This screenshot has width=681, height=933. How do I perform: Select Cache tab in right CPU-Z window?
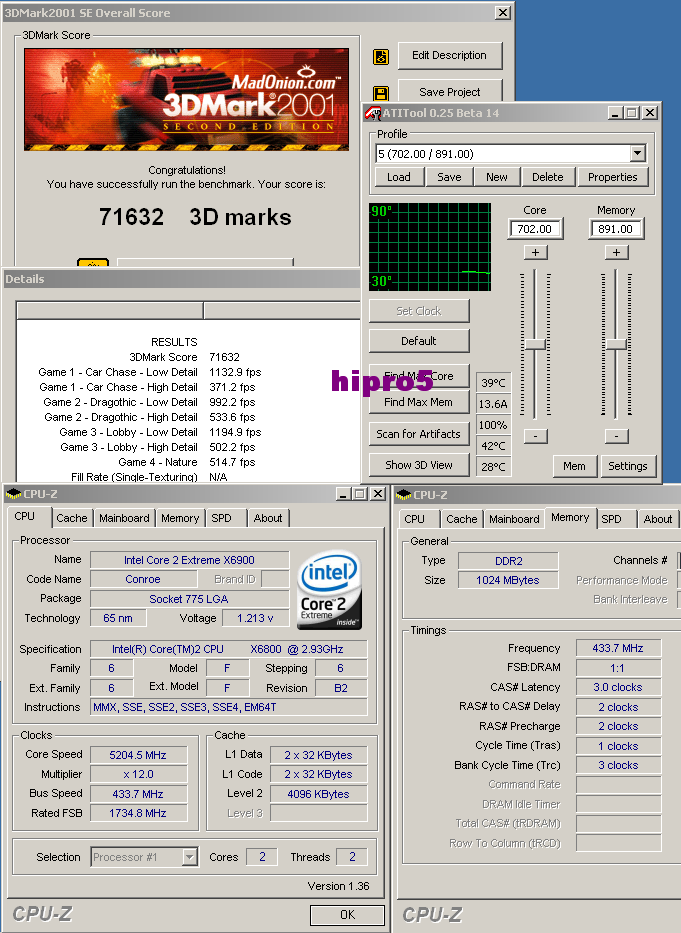(x=462, y=519)
